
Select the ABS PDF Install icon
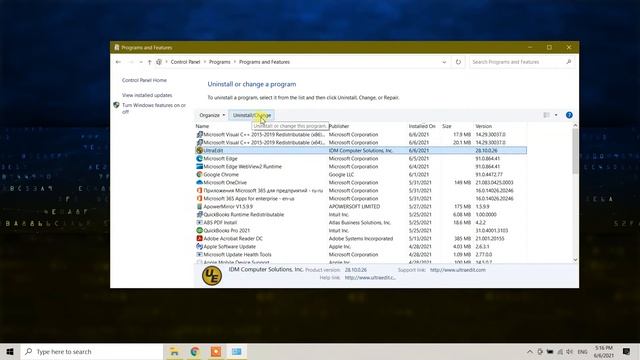coord(199,222)
